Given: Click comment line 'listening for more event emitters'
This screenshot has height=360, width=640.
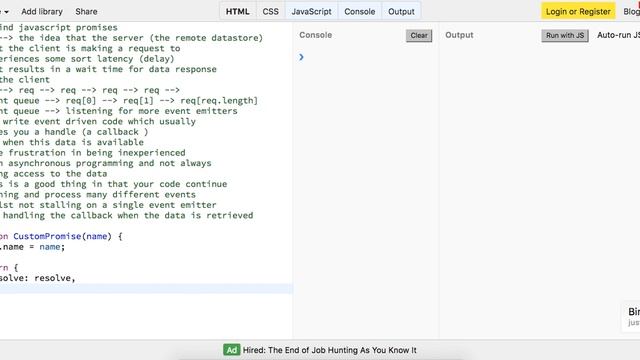Looking at the screenshot, I should 119,111.
